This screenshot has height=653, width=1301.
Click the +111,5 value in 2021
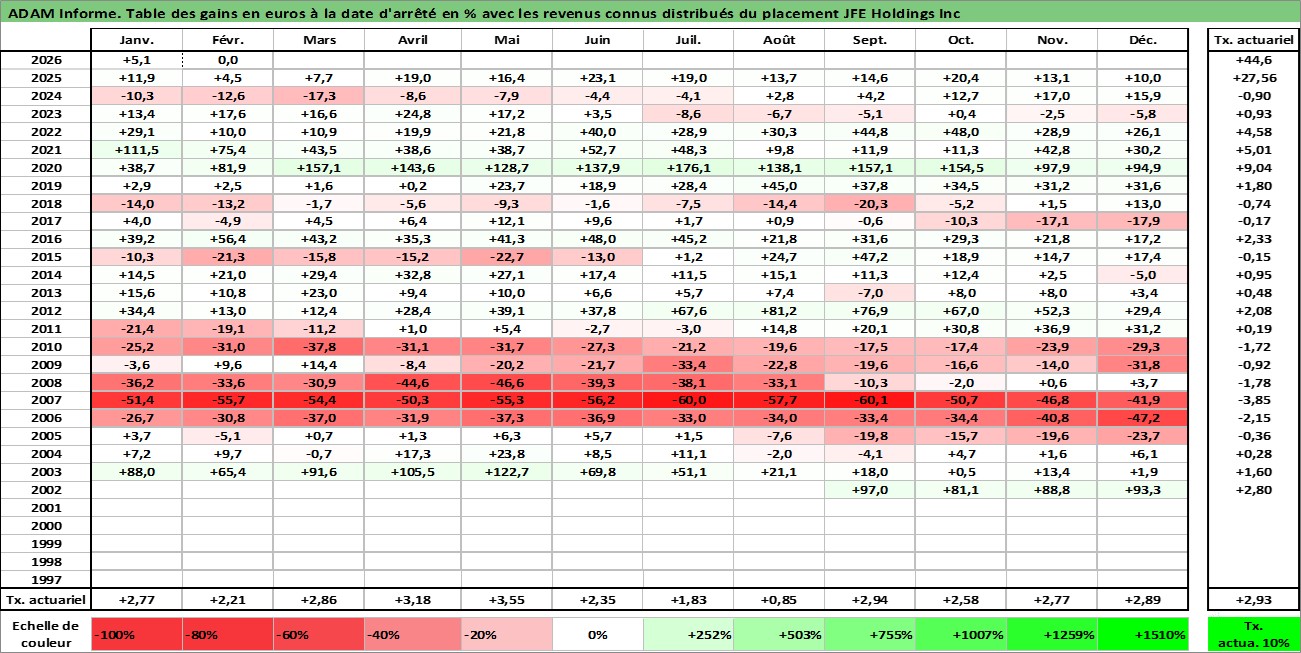pos(136,150)
